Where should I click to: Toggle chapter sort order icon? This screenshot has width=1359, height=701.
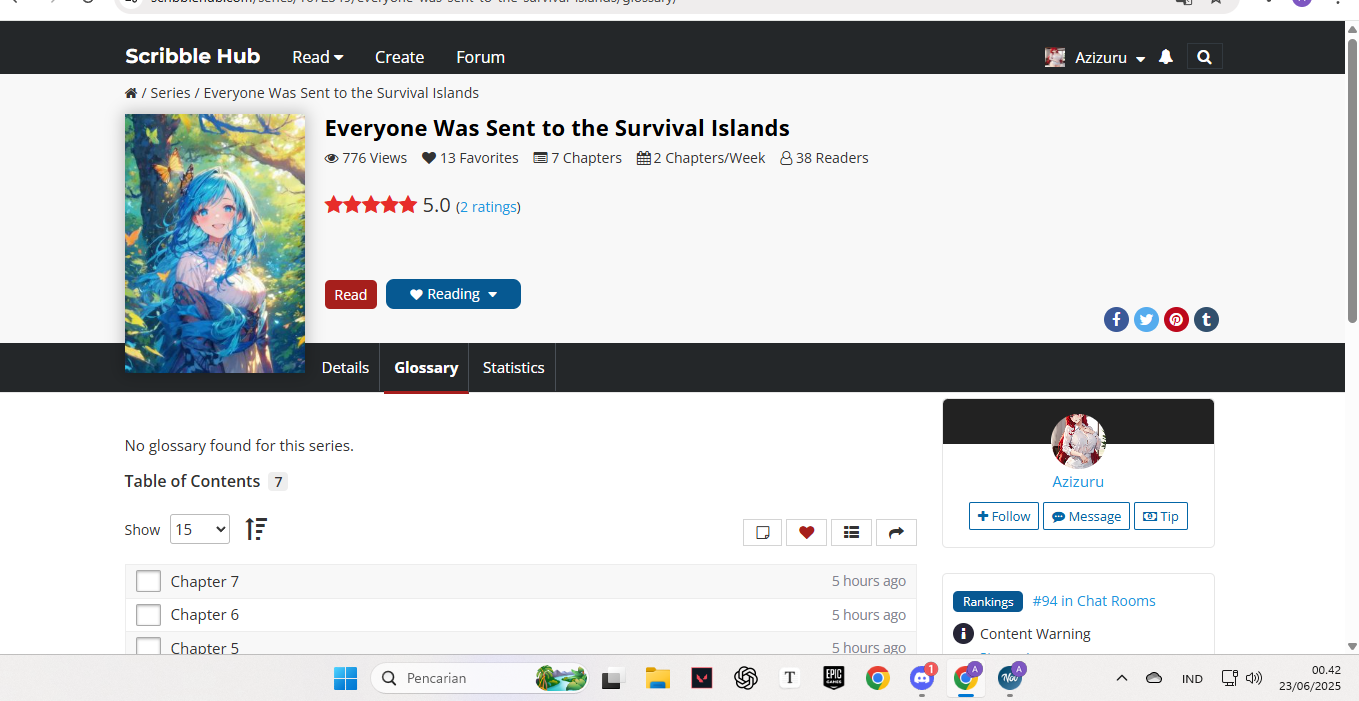click(256, 529)
